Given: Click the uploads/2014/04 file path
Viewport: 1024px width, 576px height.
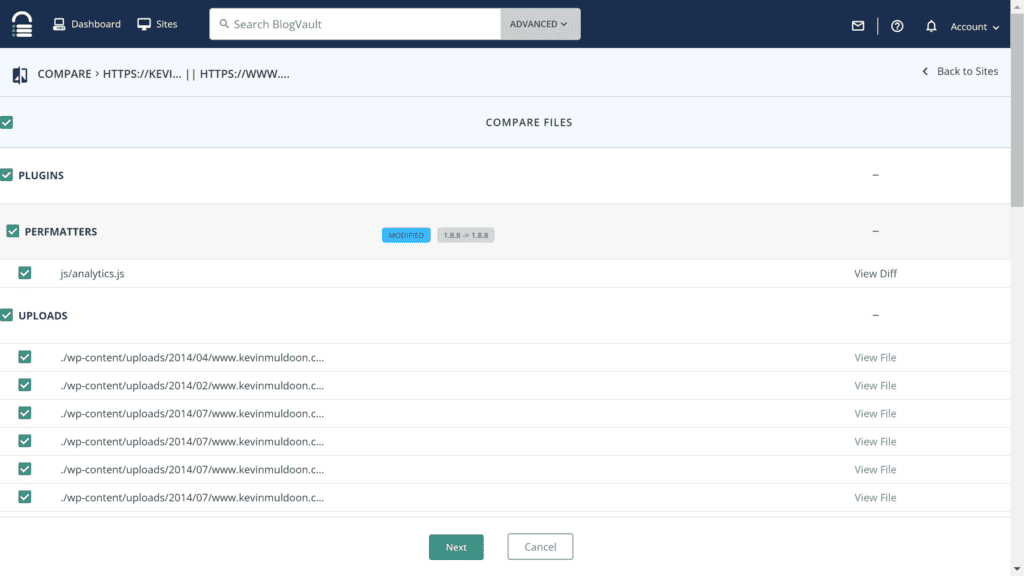Looking at the screenshot, I should point(192,358).
